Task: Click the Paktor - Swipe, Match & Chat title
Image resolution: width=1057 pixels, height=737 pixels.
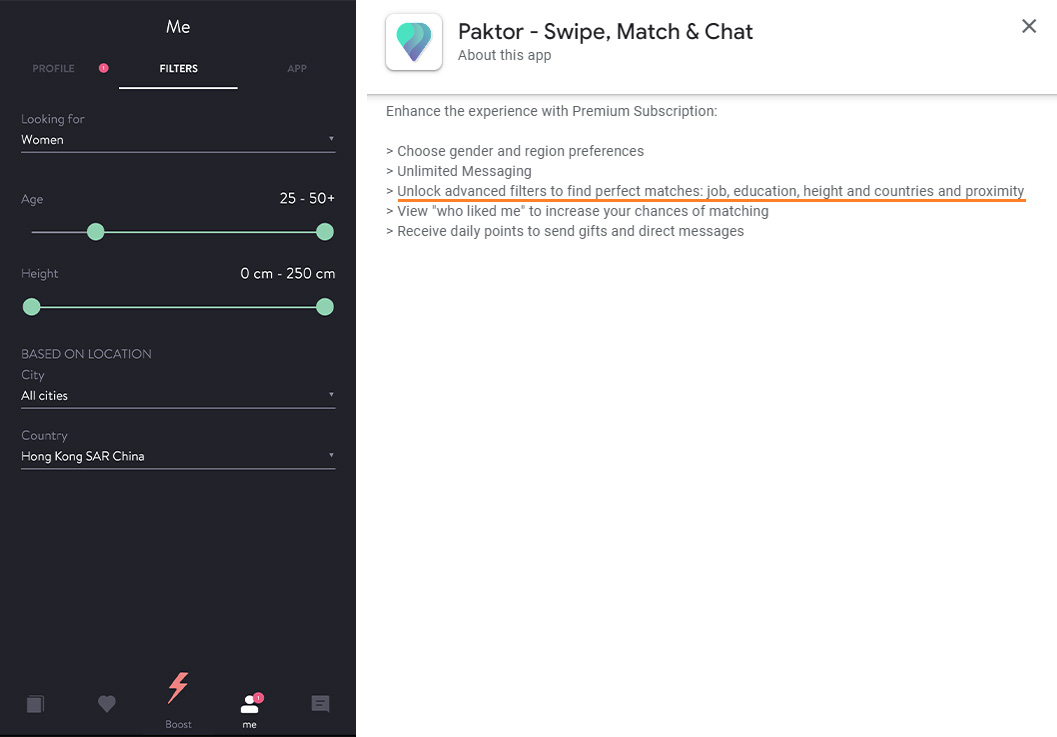Action: coord(605,32)
